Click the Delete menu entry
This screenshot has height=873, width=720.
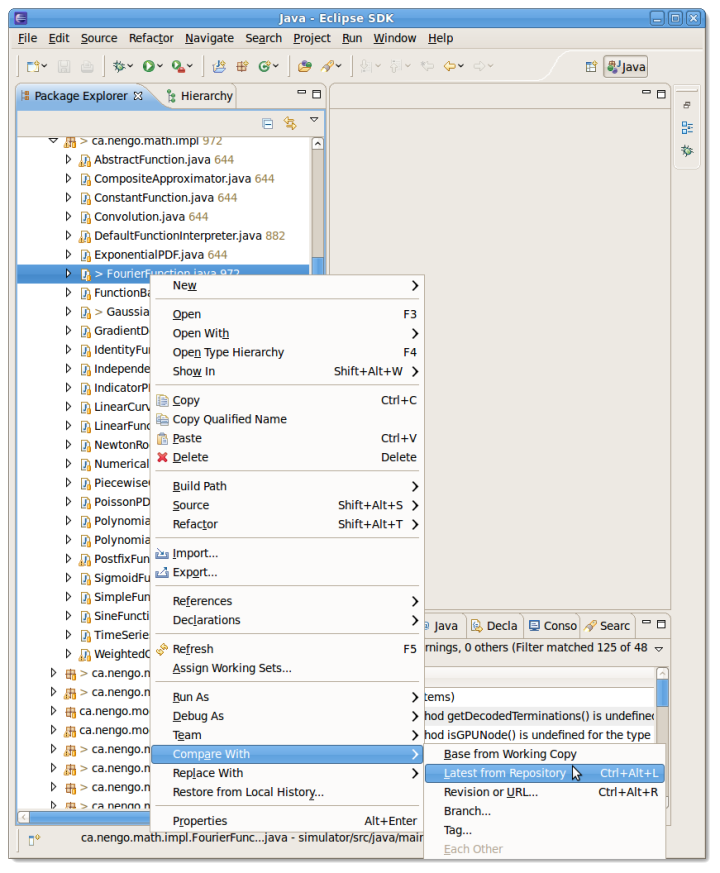point(287,457)
